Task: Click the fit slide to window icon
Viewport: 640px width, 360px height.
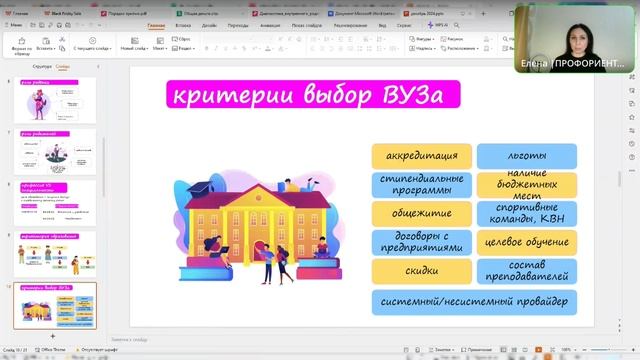Action: pyautogui.click(x=552, y=350)
